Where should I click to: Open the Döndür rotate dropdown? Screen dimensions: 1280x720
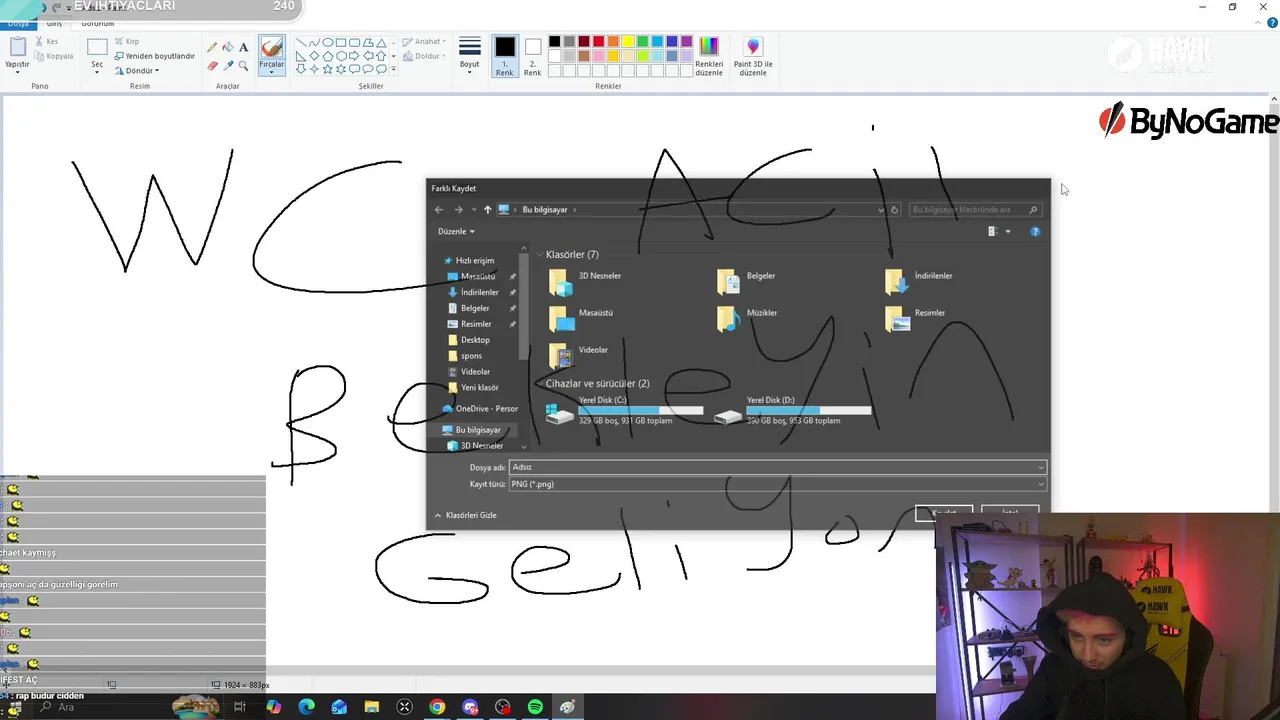pyautogui.click(x=137, y=71)
